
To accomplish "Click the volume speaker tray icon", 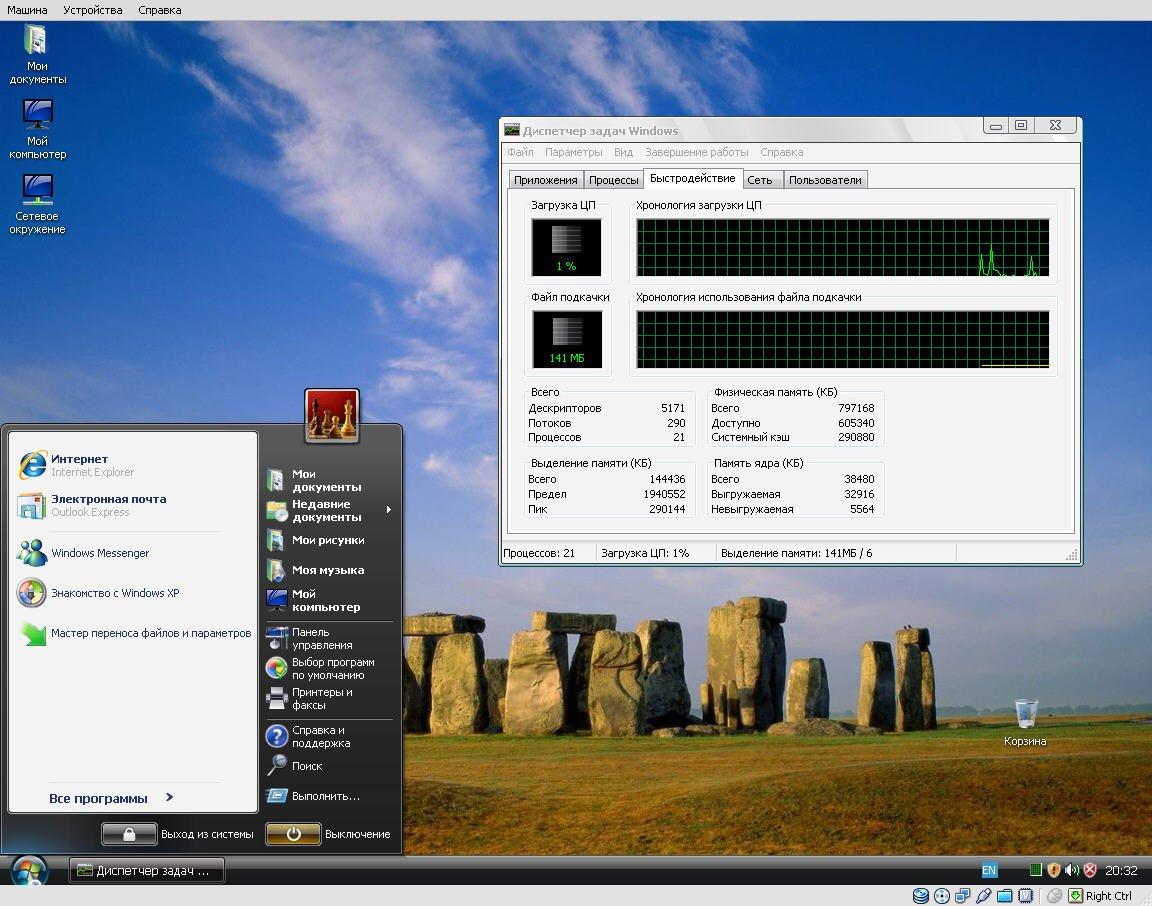I will [1071, 870].
